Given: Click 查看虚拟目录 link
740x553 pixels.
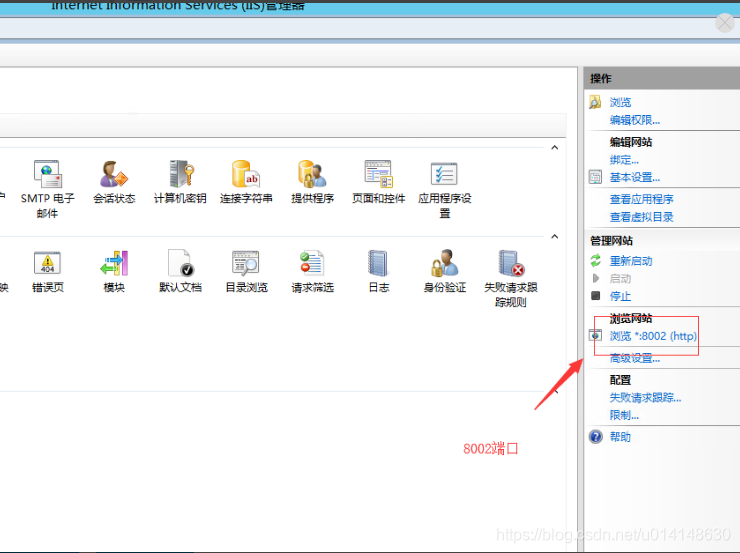Looking at the screenshot, I should click(x=641, y=217).
